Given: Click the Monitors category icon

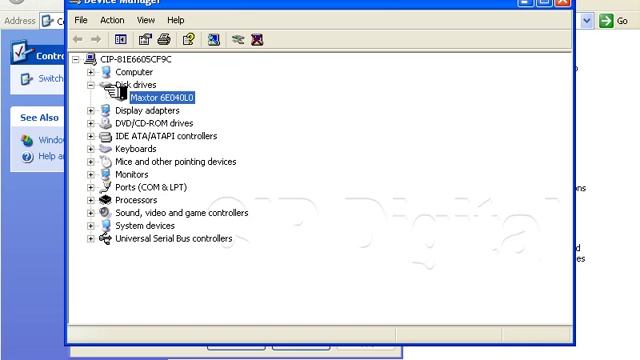Looking at the screenshot, I should click(x=105, y=174).
